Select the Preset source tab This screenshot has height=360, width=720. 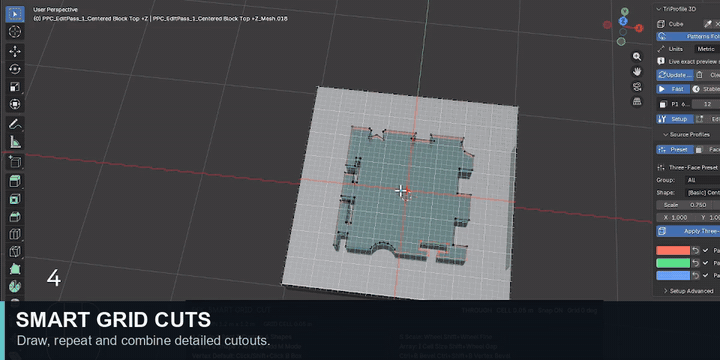tap(674, 150)
